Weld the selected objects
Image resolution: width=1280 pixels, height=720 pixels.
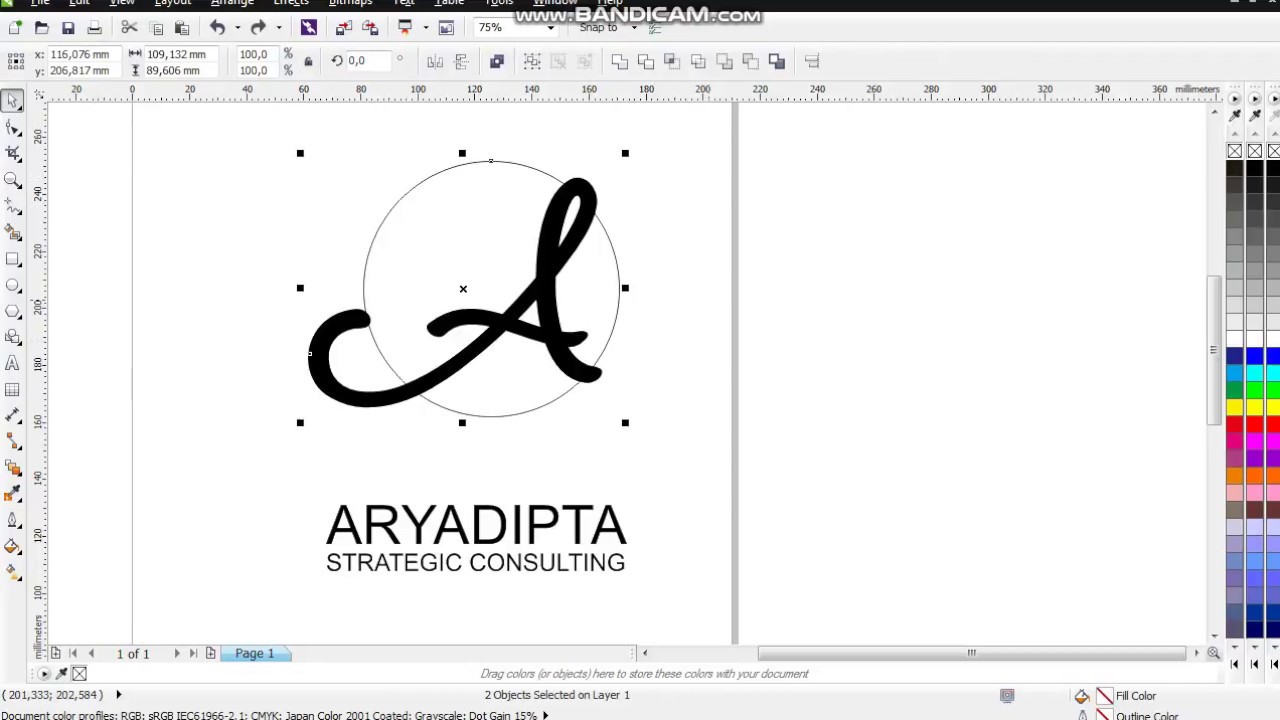click(620, 62)
